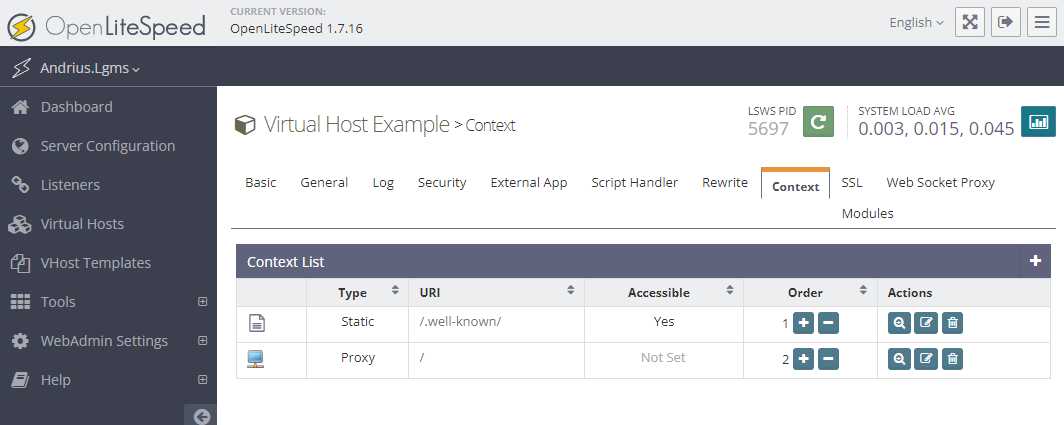Screen dimensions: 1064x425
Task: Click the LSWS PID value 5697
Action: pyautogui.click(x=768, y=128)
